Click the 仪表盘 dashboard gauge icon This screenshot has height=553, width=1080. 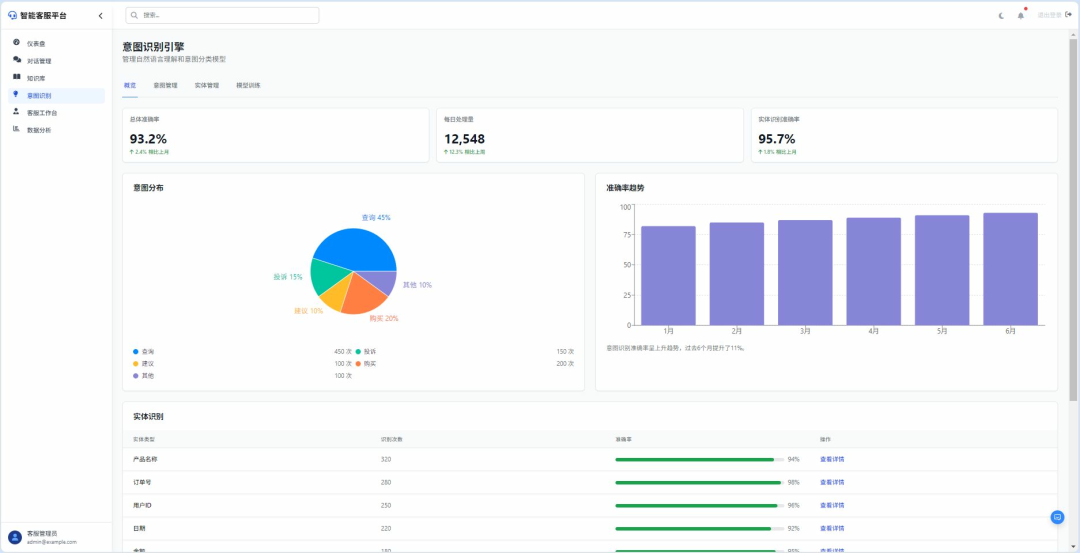coord(16,43)
